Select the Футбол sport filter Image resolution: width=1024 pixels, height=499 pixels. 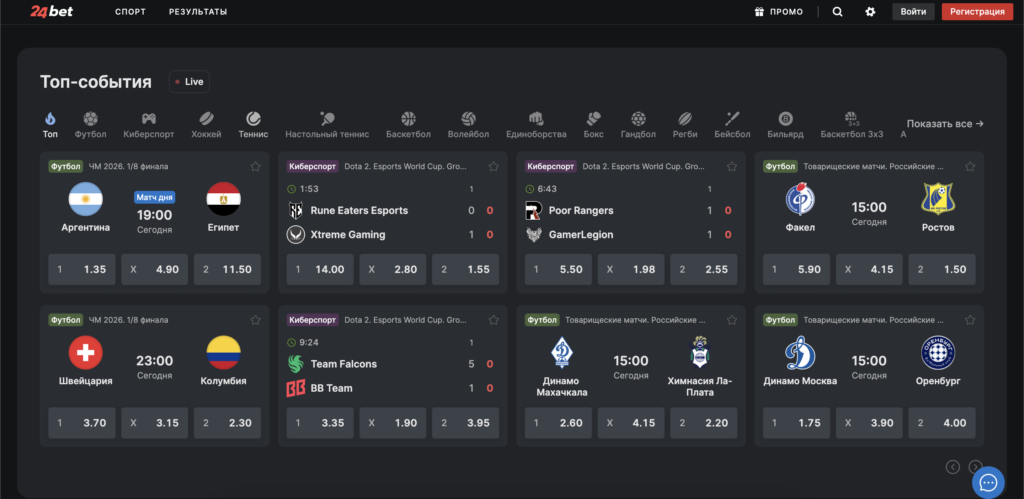(x=90, y=125)
